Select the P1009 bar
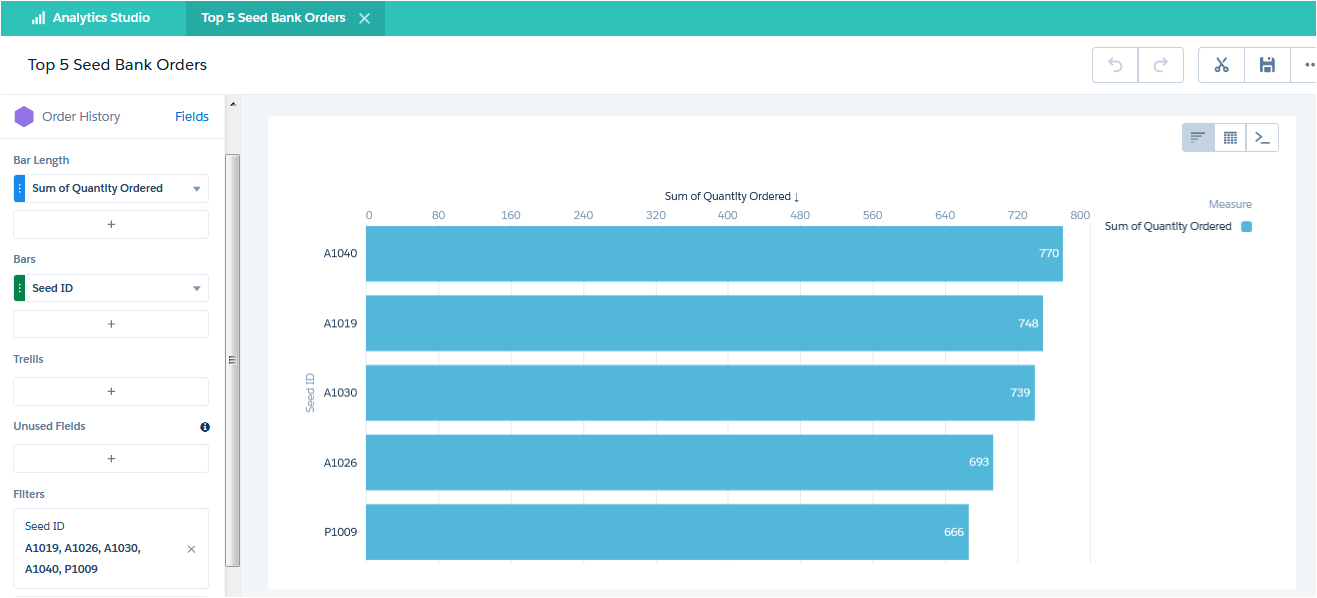Screen dimensions: 1317x598 tap(667, 532)
